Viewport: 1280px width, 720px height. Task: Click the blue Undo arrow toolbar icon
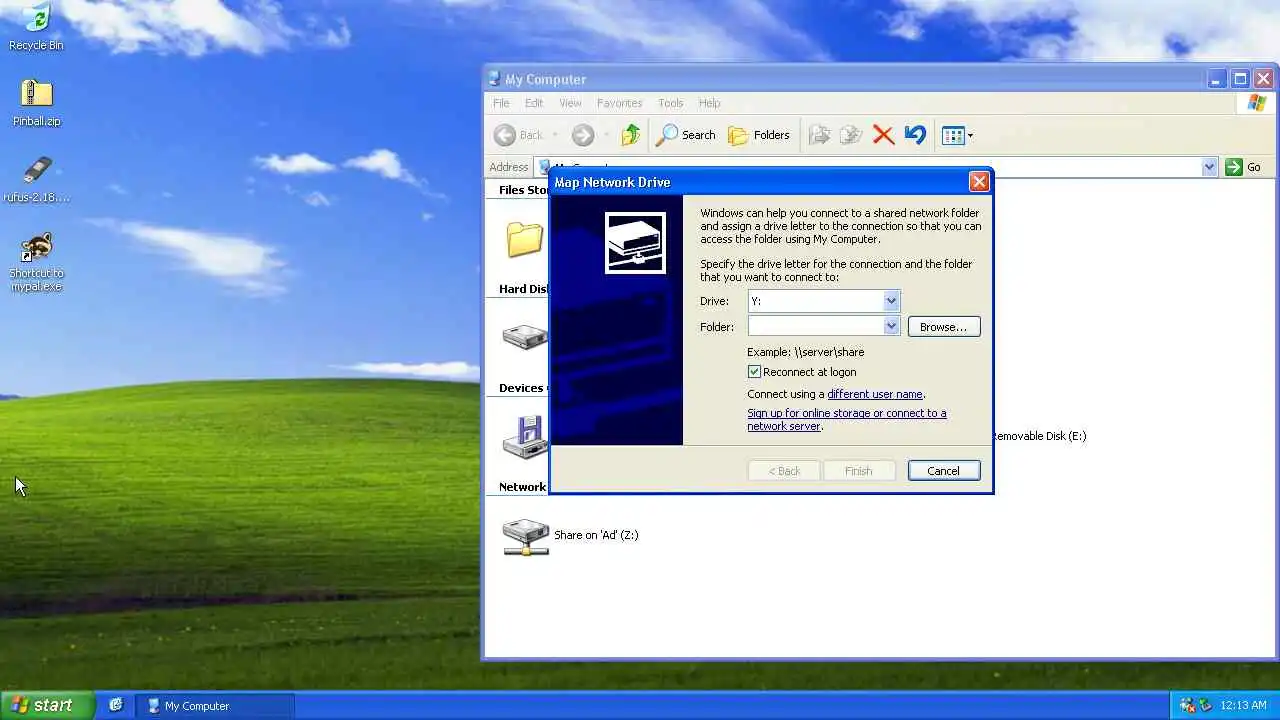(x=914, y=135)
